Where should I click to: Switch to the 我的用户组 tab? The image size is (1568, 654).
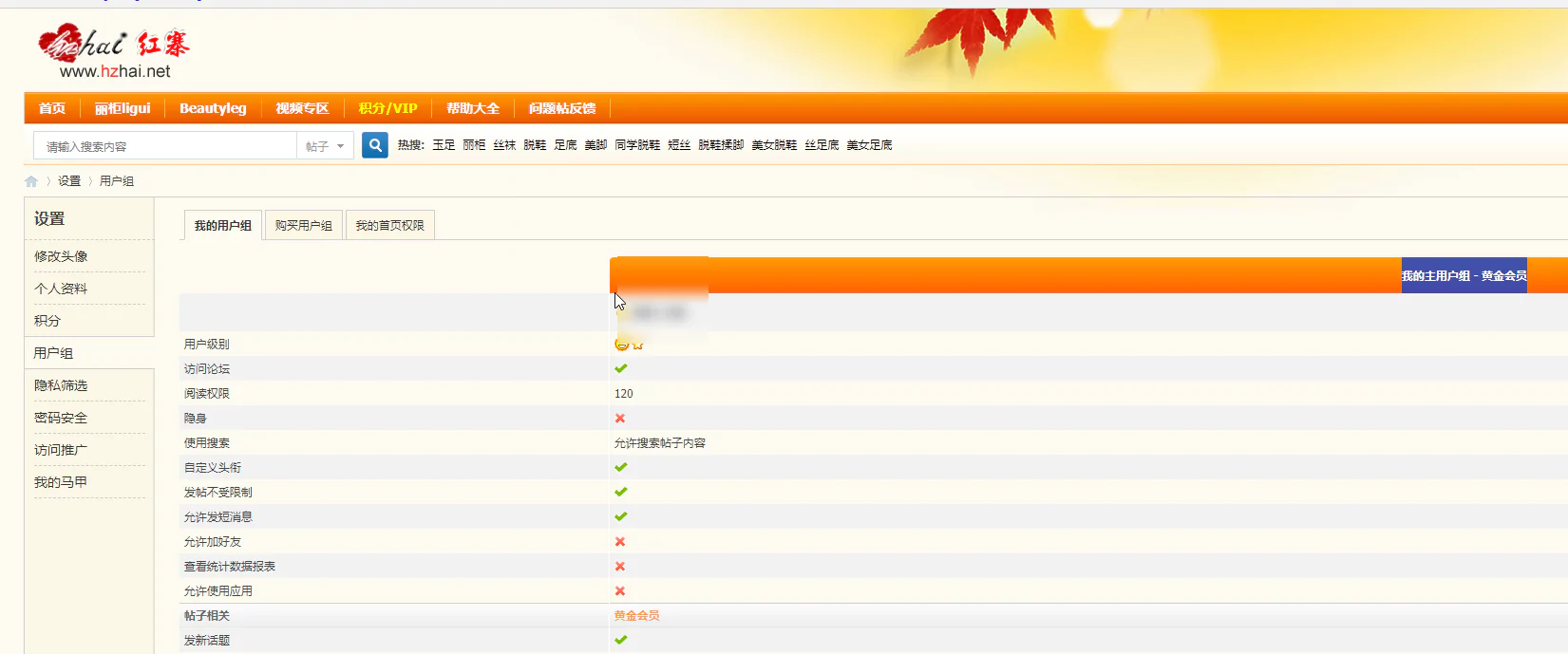tap(223, 225)
